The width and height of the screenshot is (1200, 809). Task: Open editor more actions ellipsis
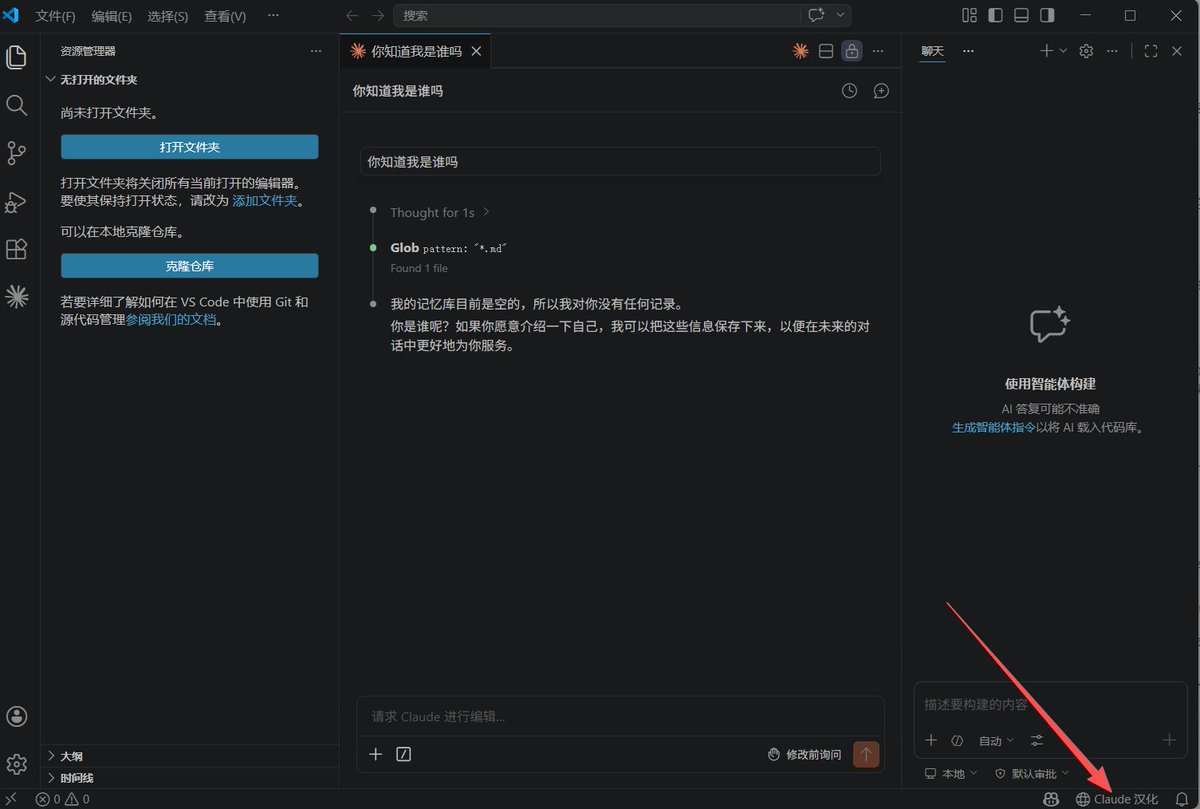pos(878,51)
